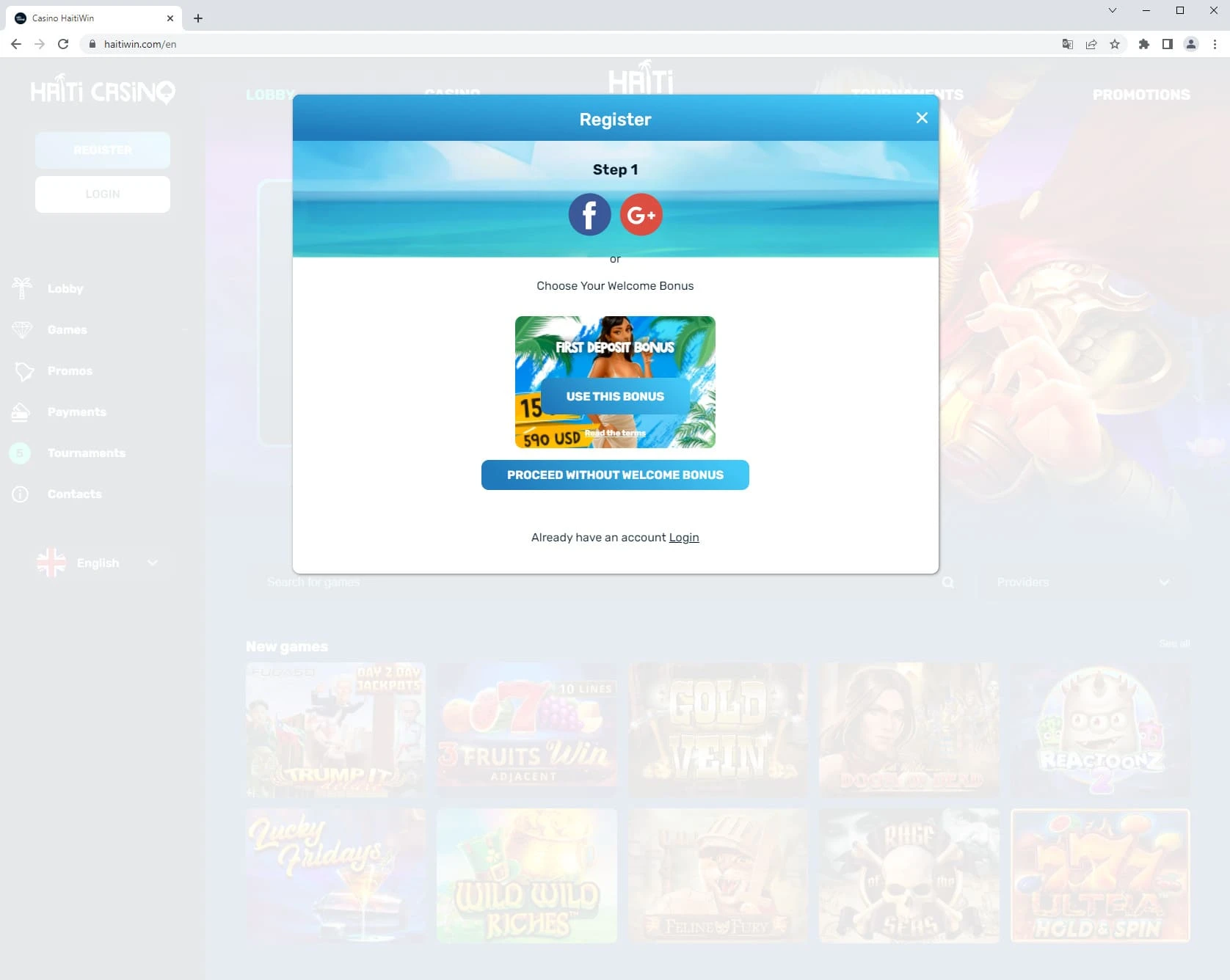Click the Login button in the sidebar
This screenshot has height=980, width=1230.
(103, 194)
